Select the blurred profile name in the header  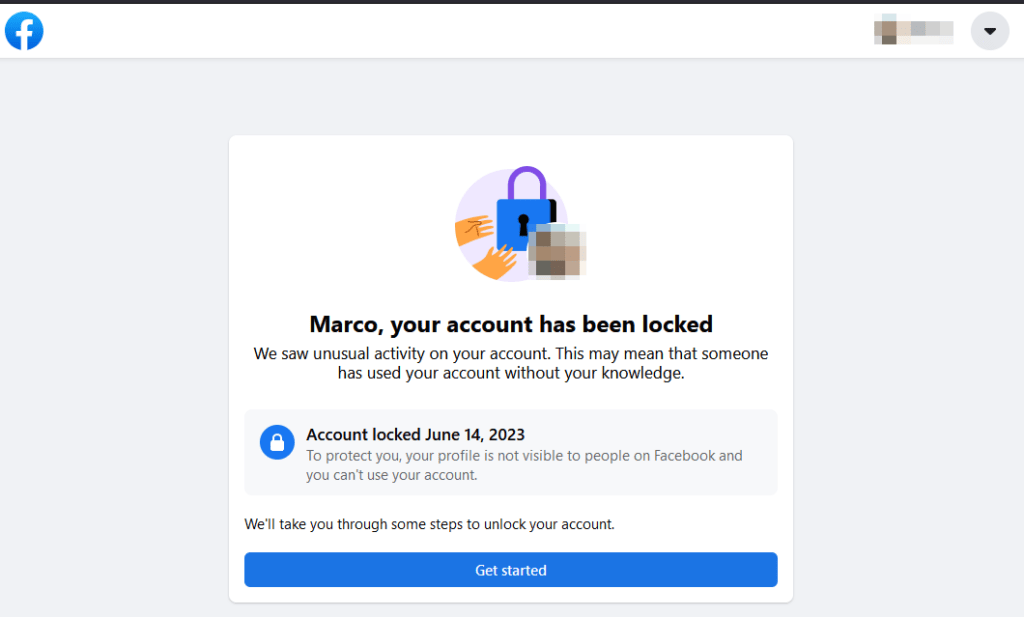(x=913, y=31)
